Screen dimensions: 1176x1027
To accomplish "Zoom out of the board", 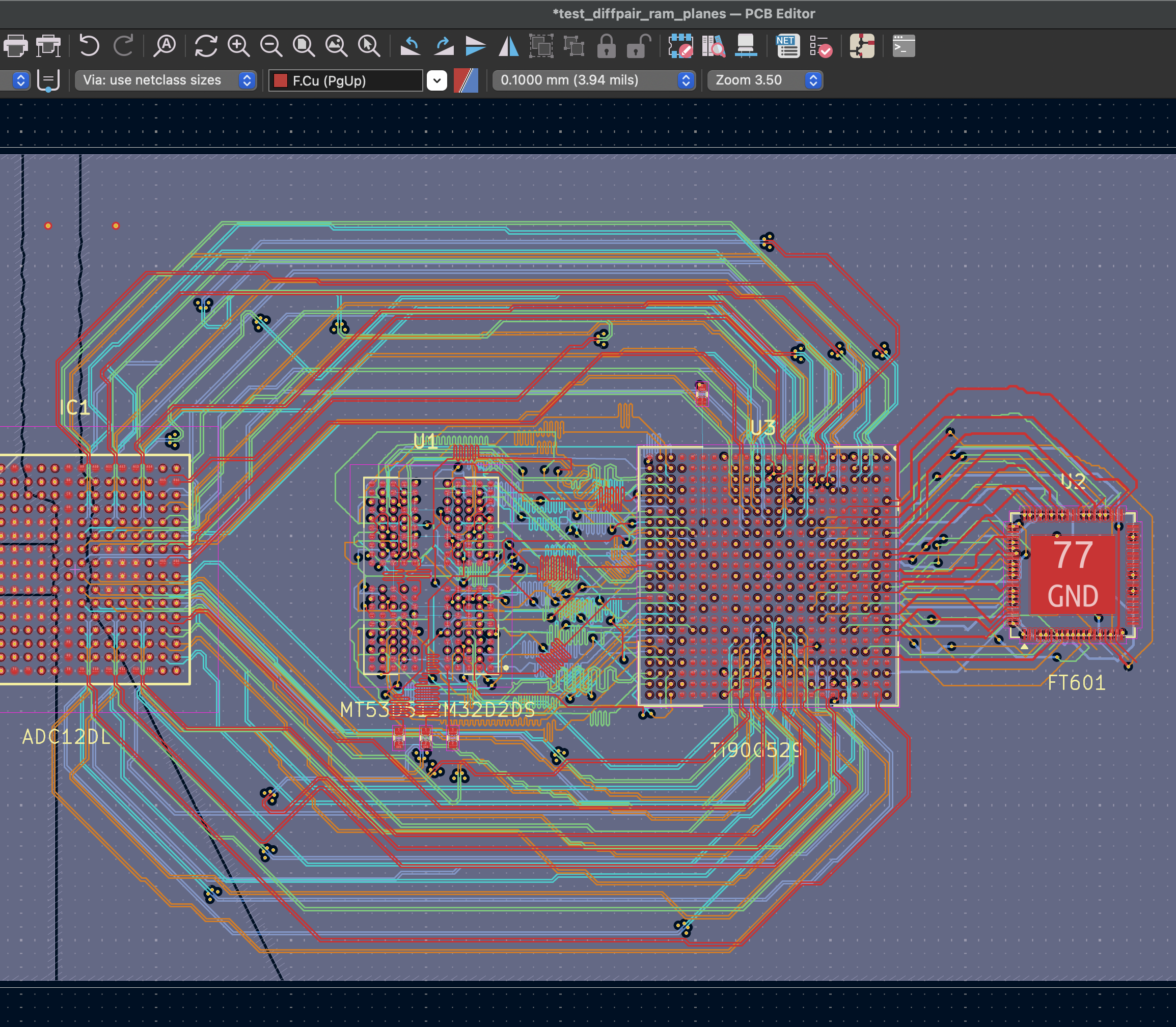I will [x=271, y=46].
